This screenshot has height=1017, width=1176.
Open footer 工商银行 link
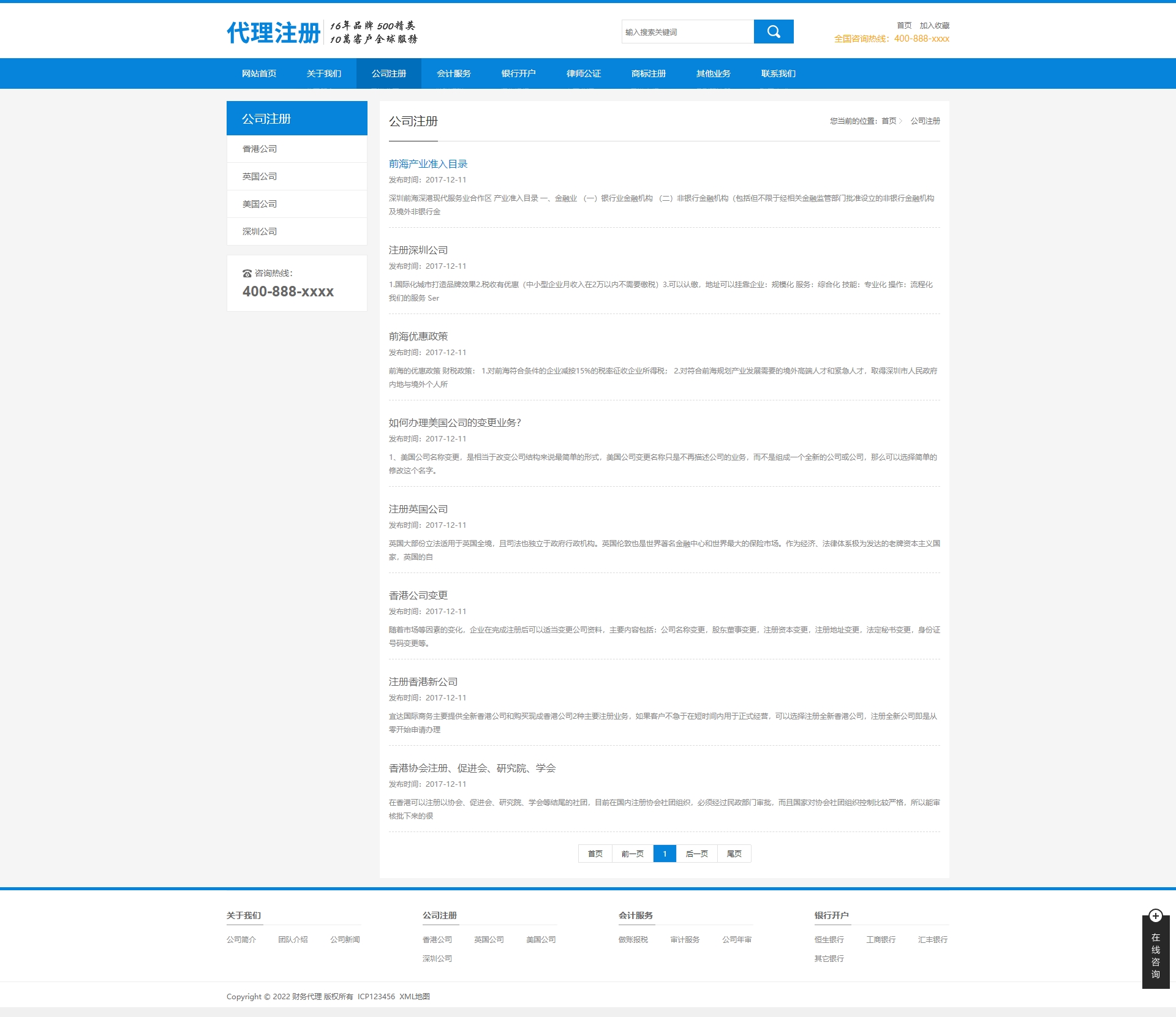point(881,940)
